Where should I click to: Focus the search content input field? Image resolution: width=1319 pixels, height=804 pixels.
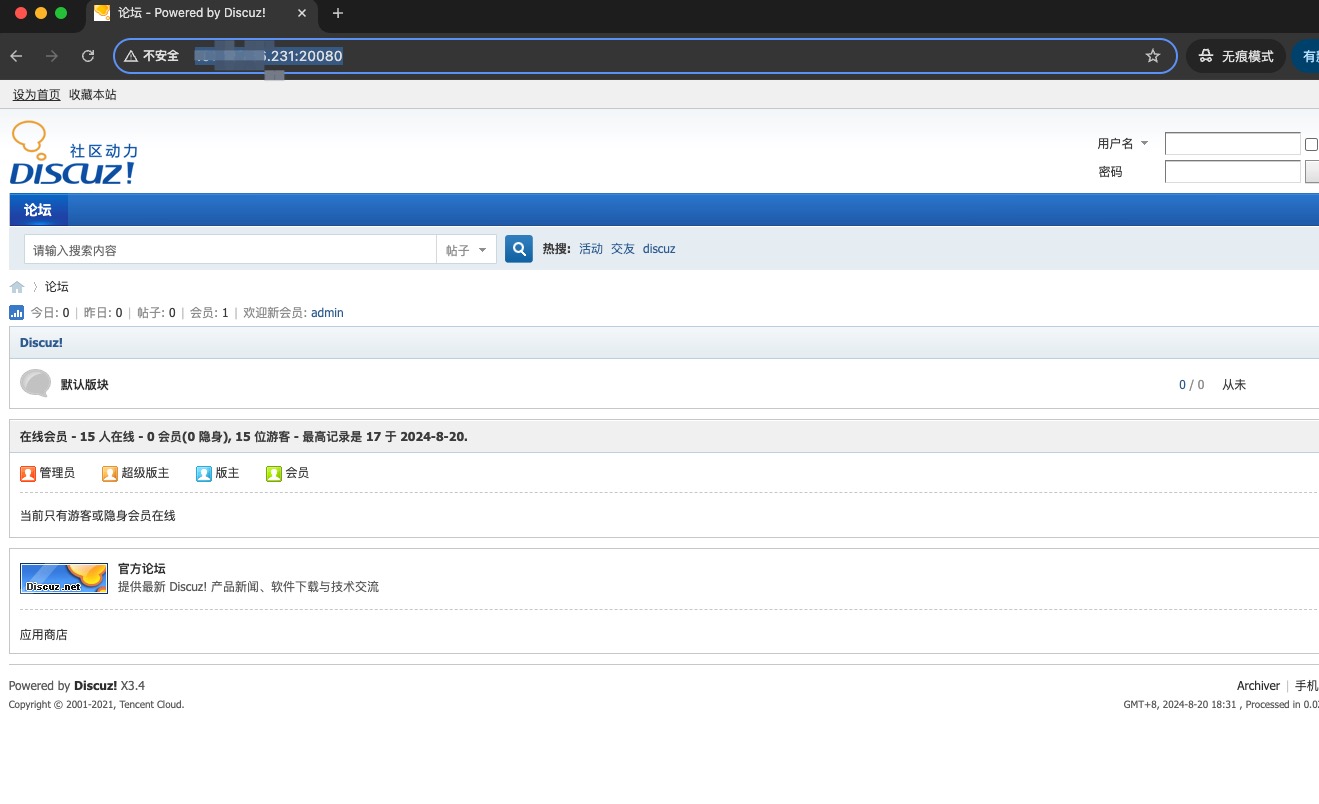(230, 250)
